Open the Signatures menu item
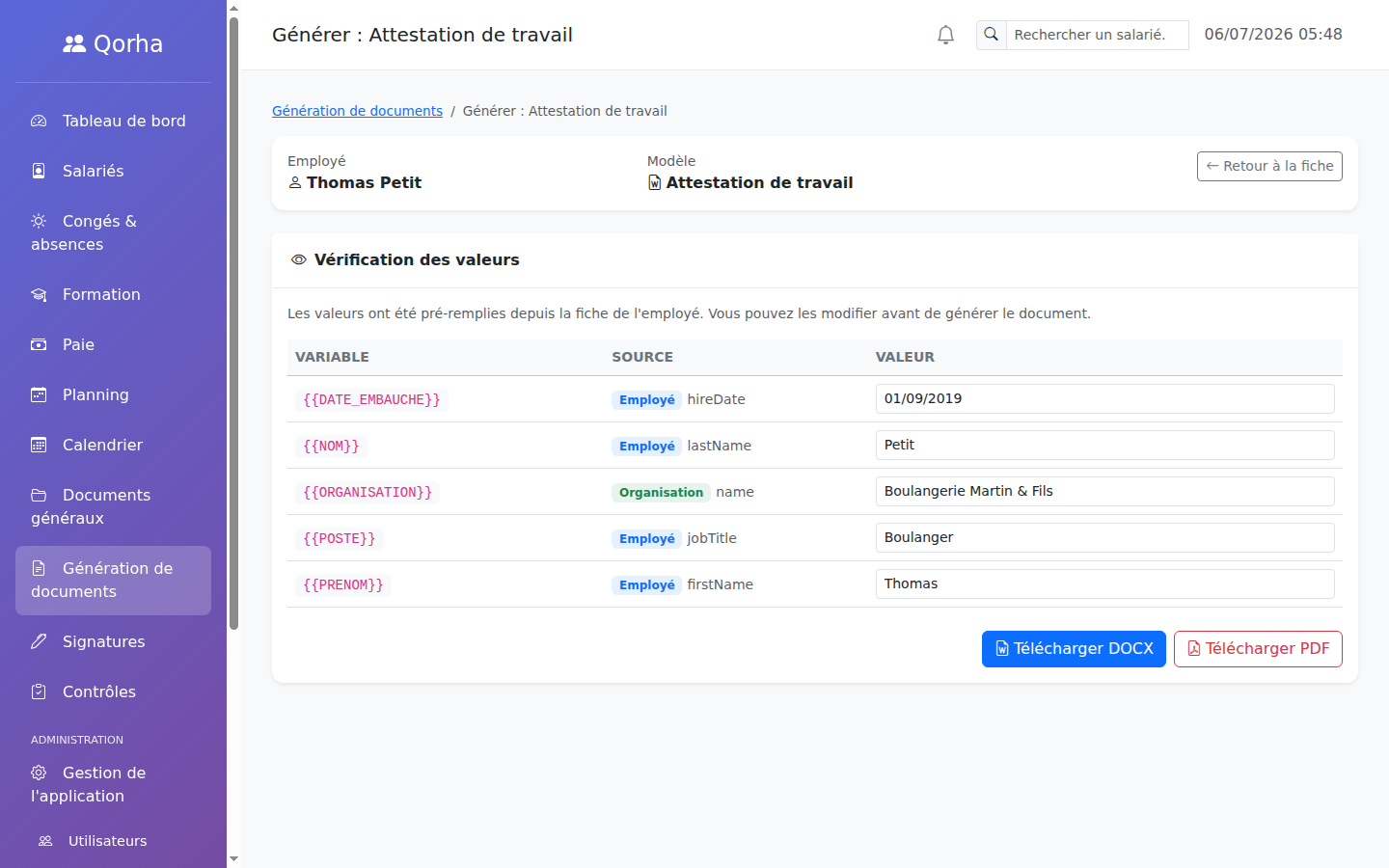Viewport: 1389px width, 868px height. [113, 641]
